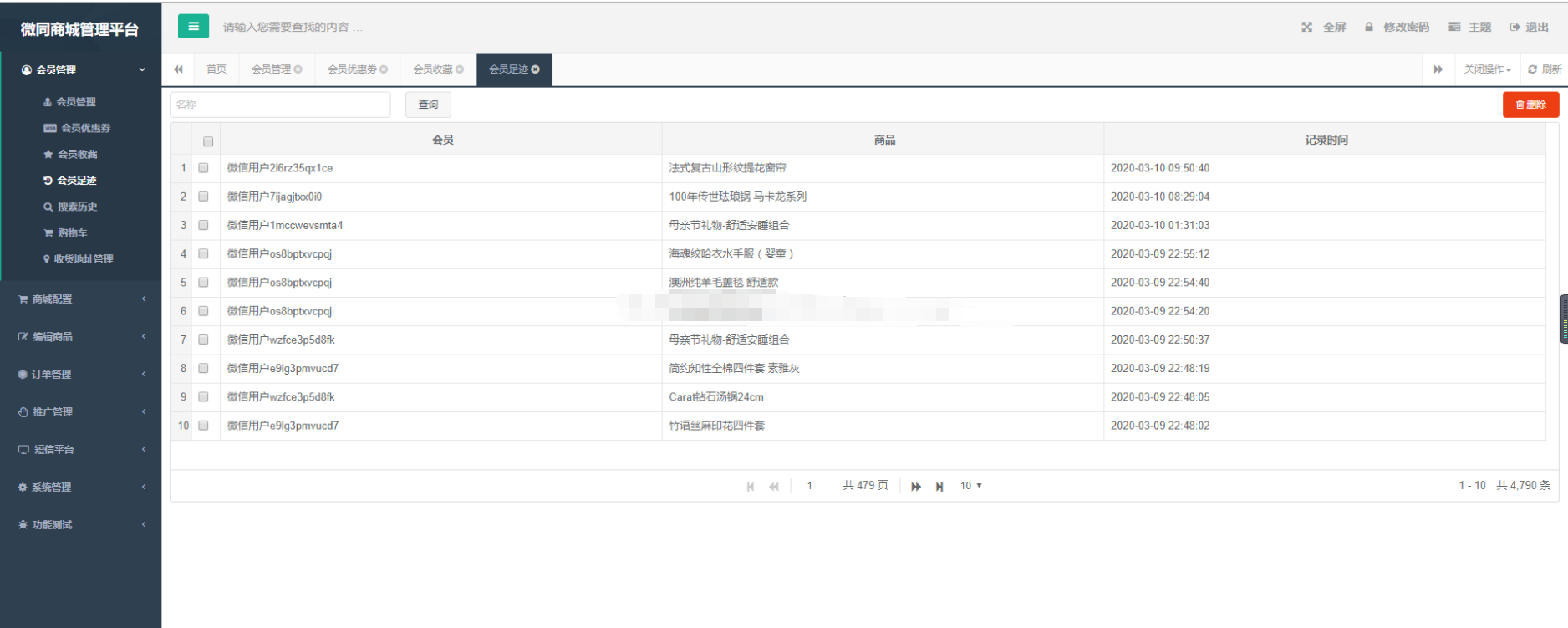
Task: Toggle the select-all checkbox in table header
Action: (208, 141)
